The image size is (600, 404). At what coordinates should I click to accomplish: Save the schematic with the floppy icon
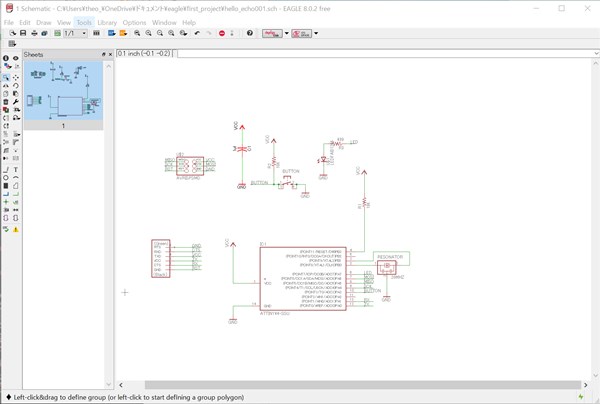(x=23, y=33)
